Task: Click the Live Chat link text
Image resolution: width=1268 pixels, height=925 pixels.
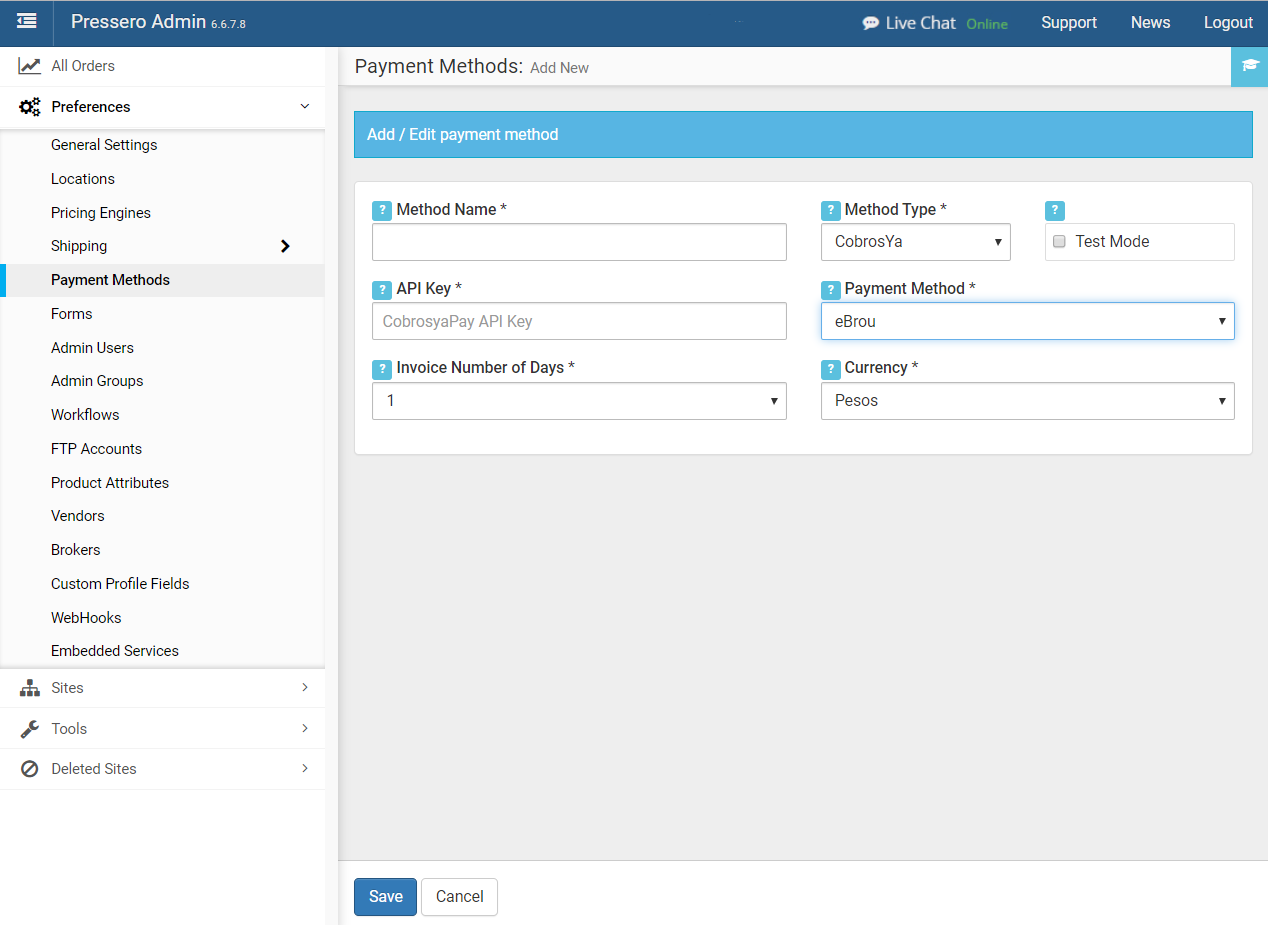Action: pos(921,23)
